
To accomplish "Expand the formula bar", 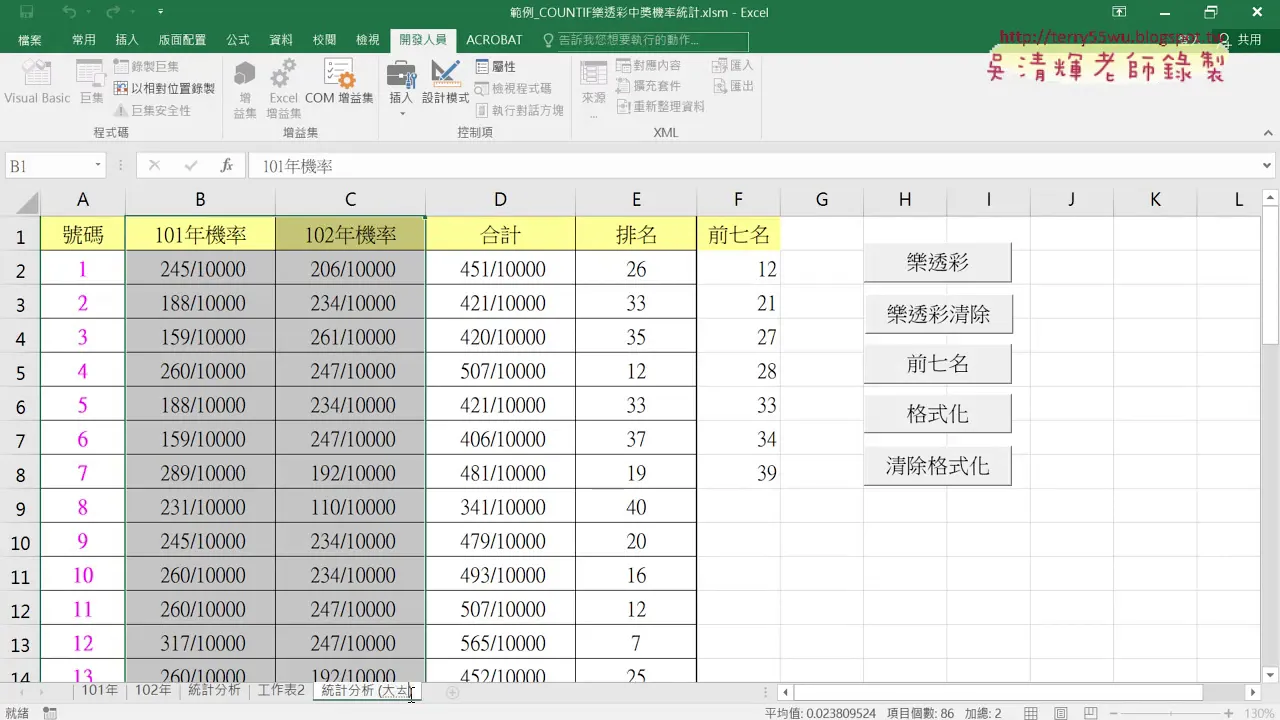I will (x=1268, y=166).
